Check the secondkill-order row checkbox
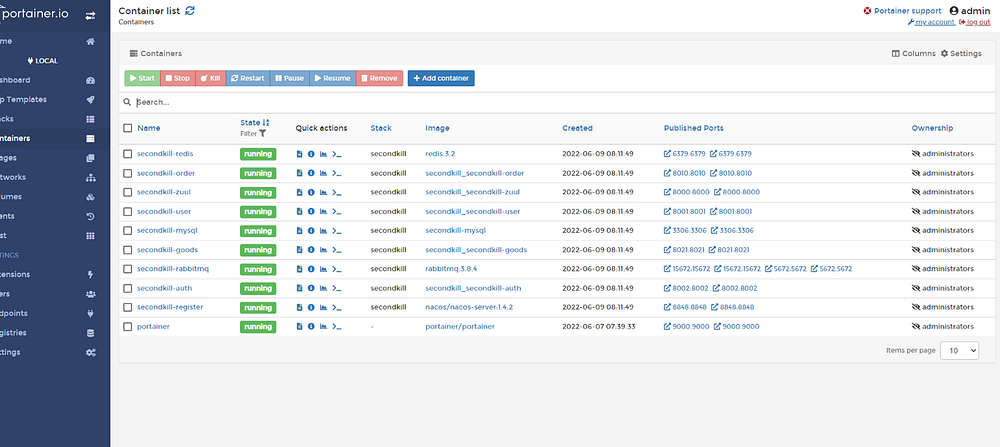 pyautogui.click(x=128, y=173)
